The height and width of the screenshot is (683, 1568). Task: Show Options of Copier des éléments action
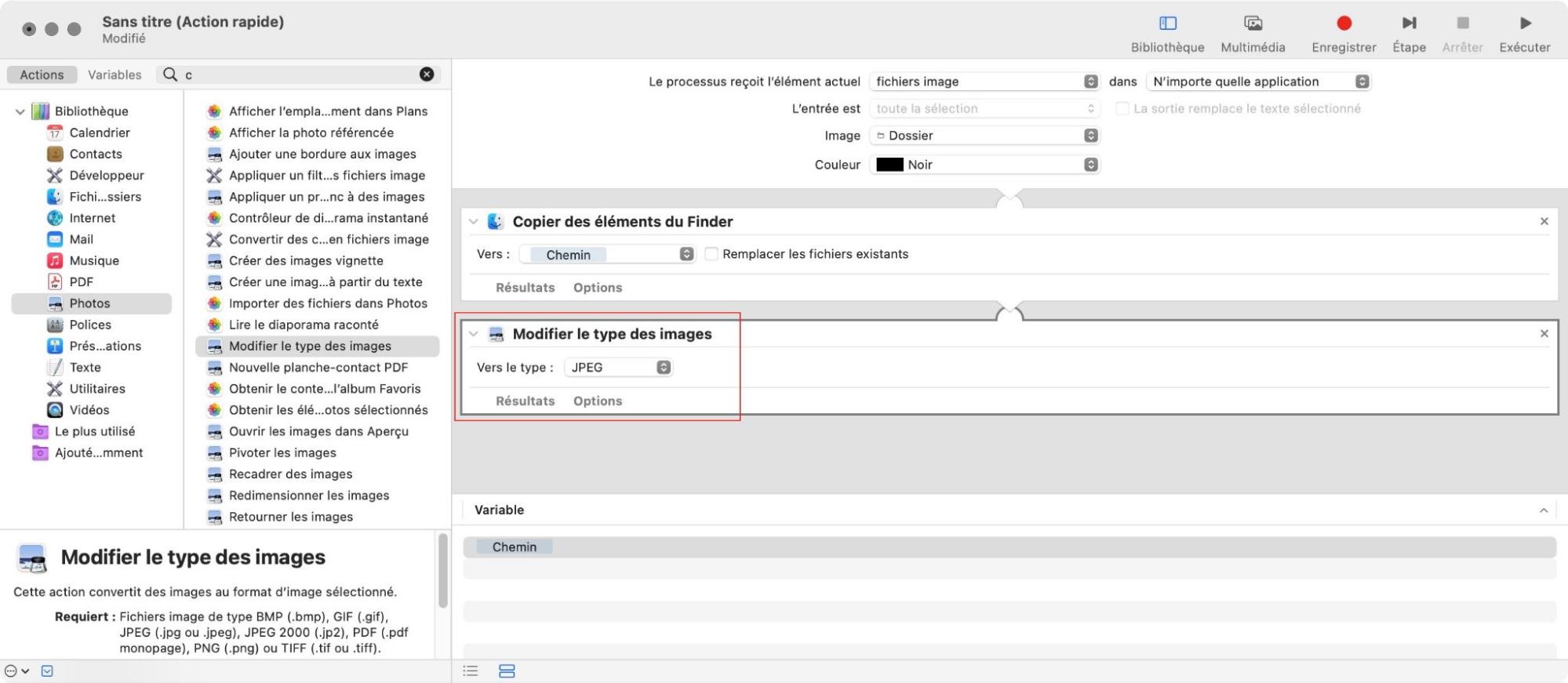598,288
